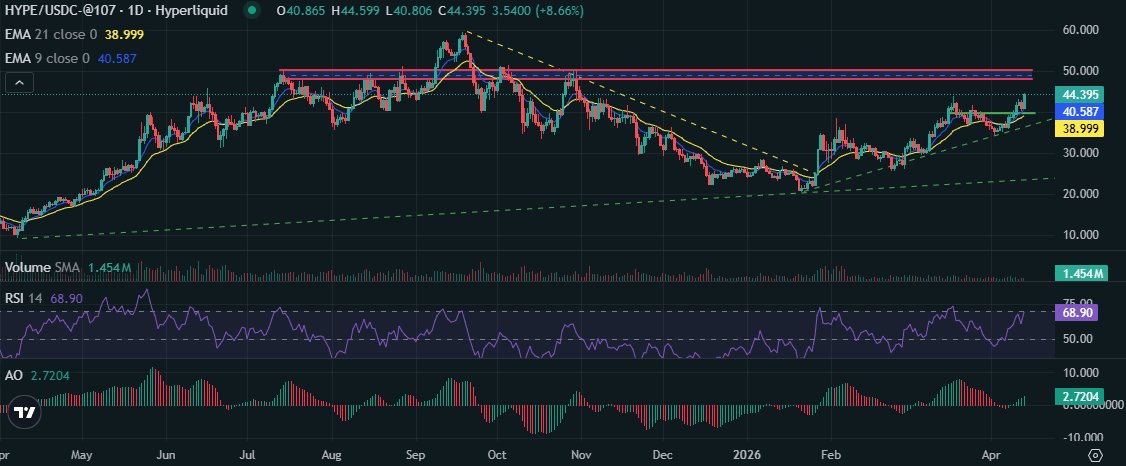The image size is (1126, 466).
Task: Click the Apr date label at right end of time axis
Action: (x=991, y=455)
